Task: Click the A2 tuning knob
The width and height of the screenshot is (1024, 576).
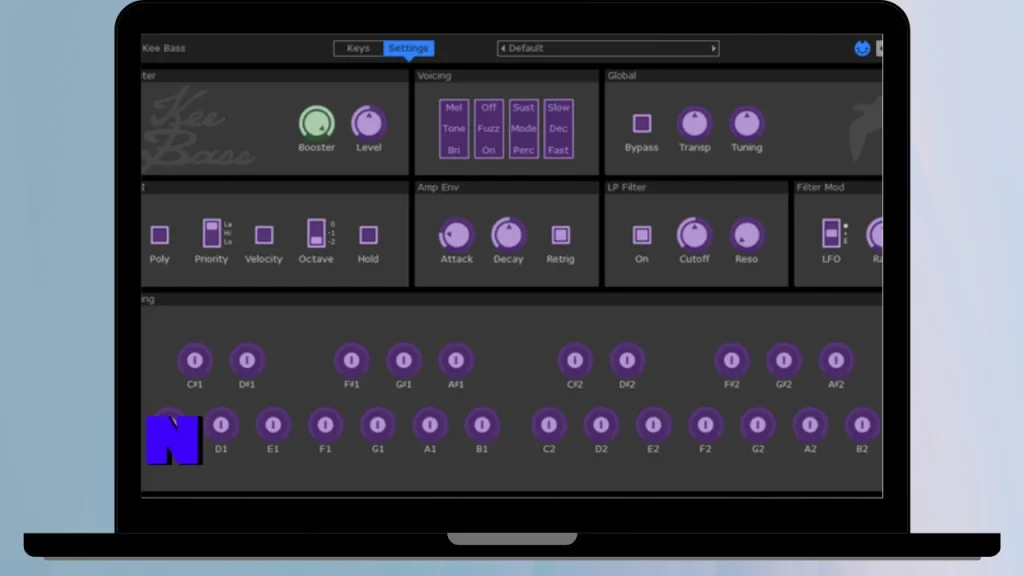Action: pos(810,425)
